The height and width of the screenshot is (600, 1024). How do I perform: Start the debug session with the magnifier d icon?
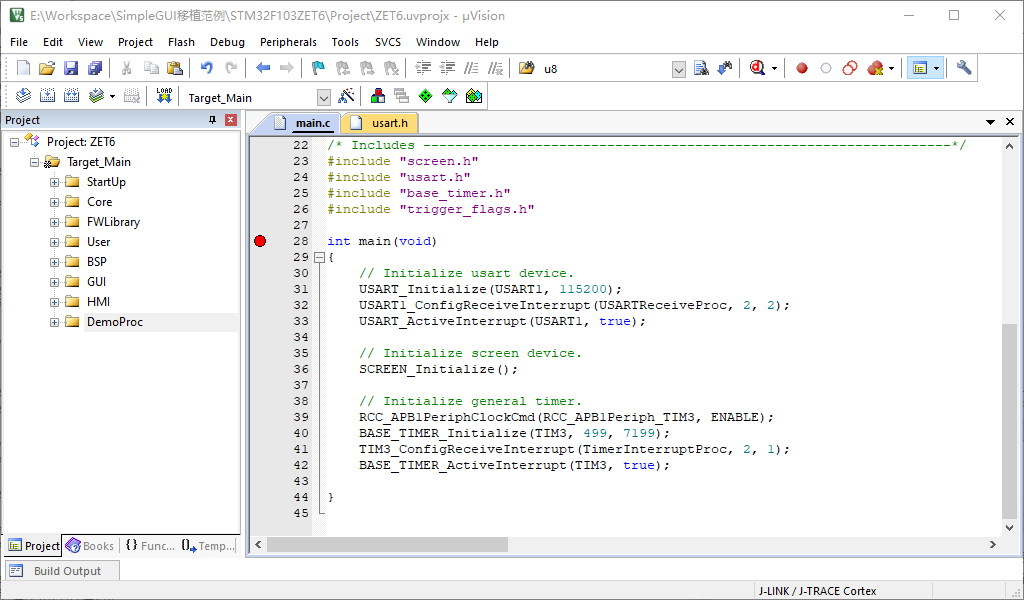point(758,68)
